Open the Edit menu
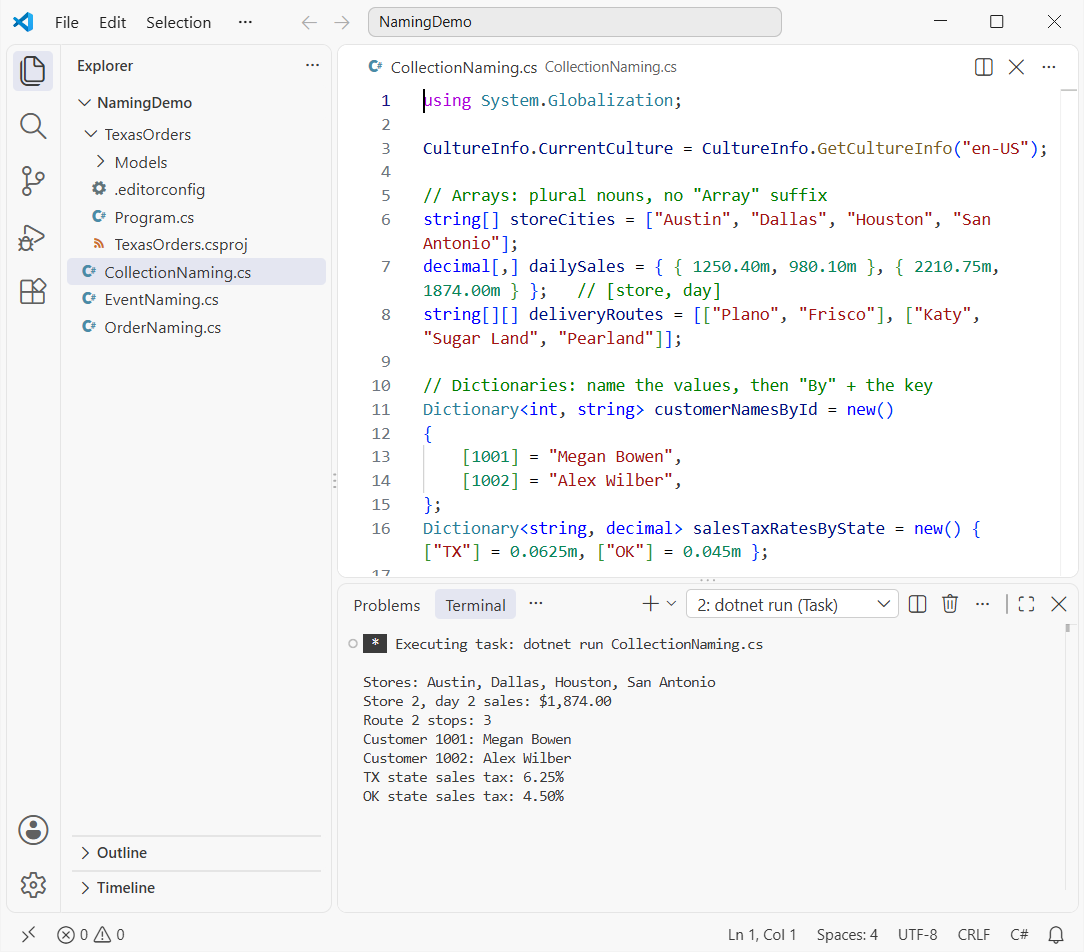This screenshot has width=1084, height=952. click(112, 22)
